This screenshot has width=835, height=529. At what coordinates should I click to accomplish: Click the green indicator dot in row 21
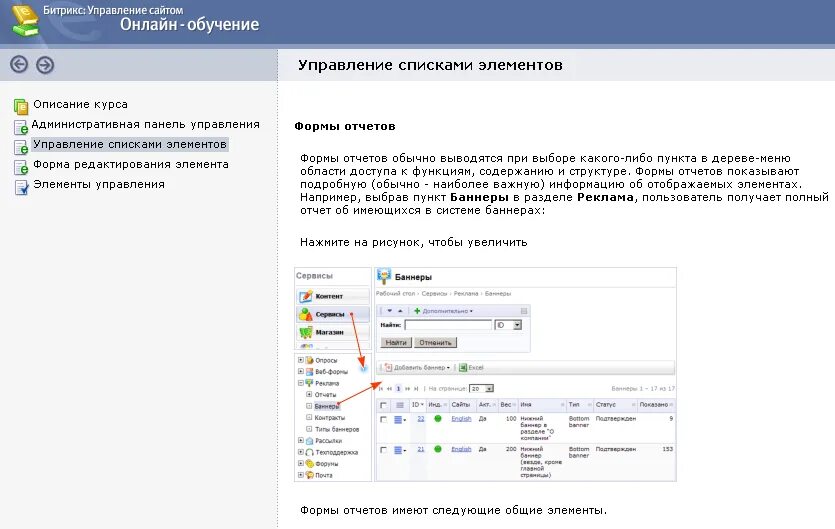(438, 449)
